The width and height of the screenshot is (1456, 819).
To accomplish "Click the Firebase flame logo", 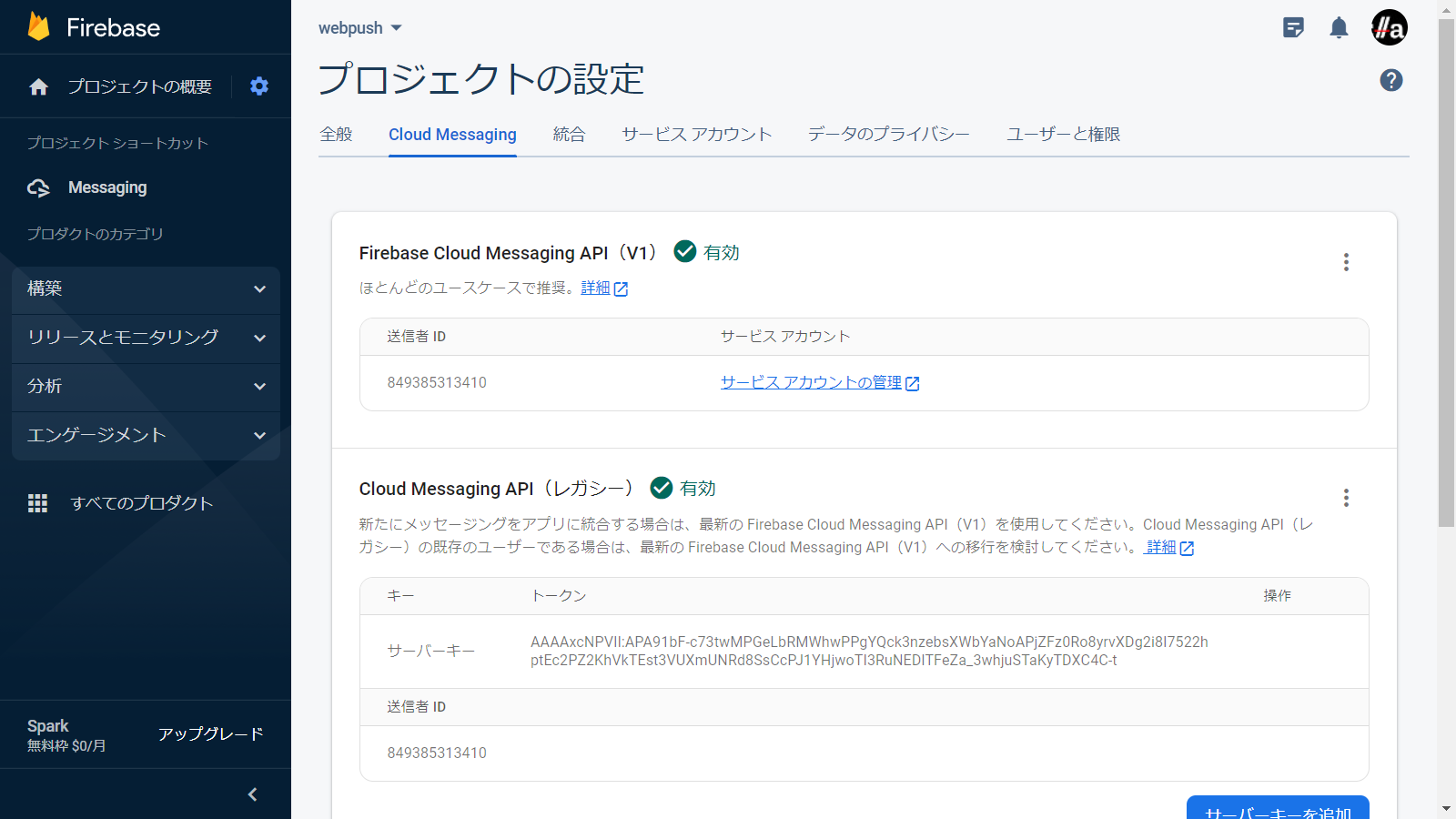I will click(x=38, y=26).
